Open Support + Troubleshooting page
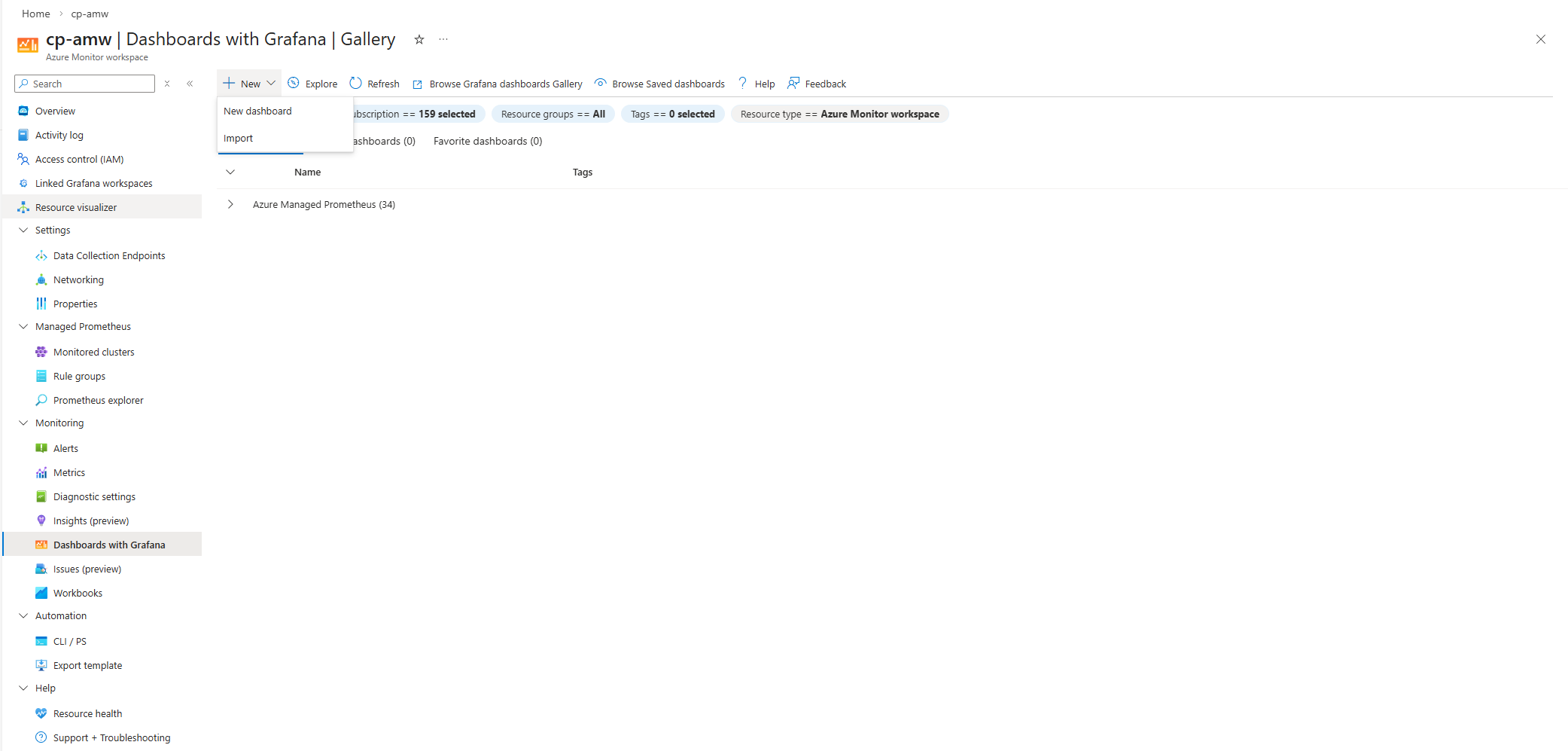The height and width of the screenshot is (751, 1568). click(111, 737)
